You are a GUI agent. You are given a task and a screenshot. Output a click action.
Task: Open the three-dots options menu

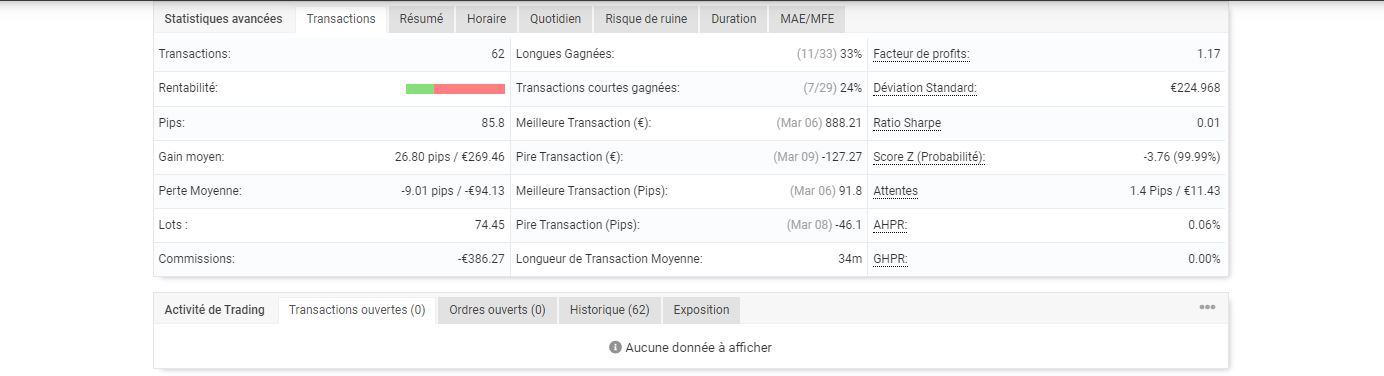pos(1207,308)
